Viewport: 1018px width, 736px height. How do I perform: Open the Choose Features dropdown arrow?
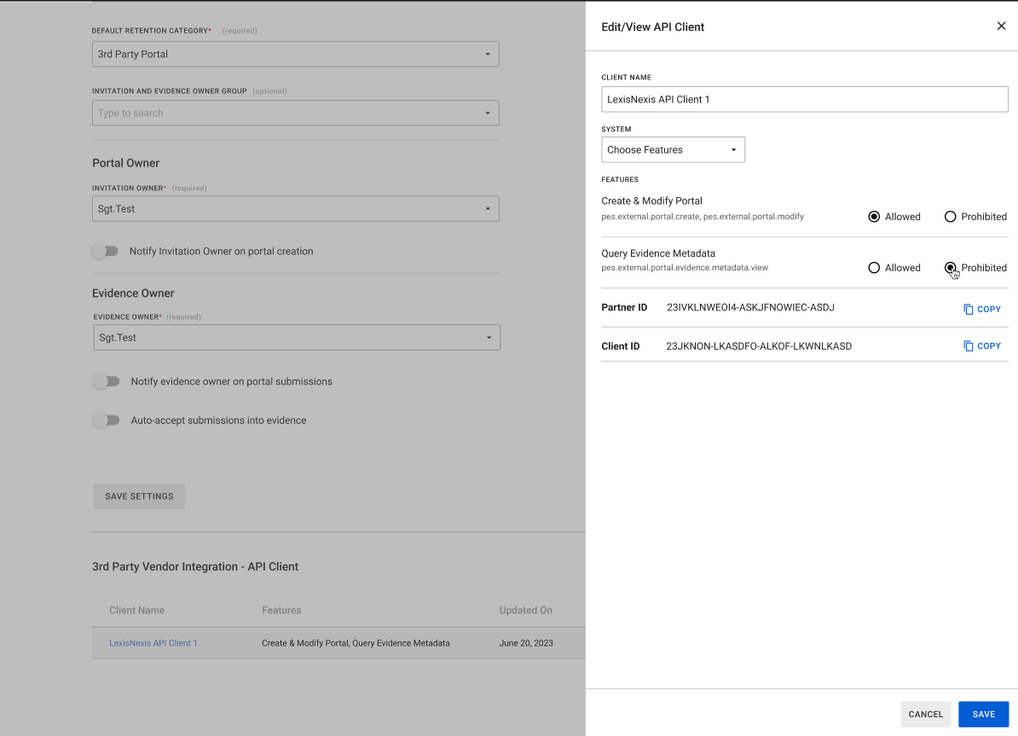click(733, 149)
